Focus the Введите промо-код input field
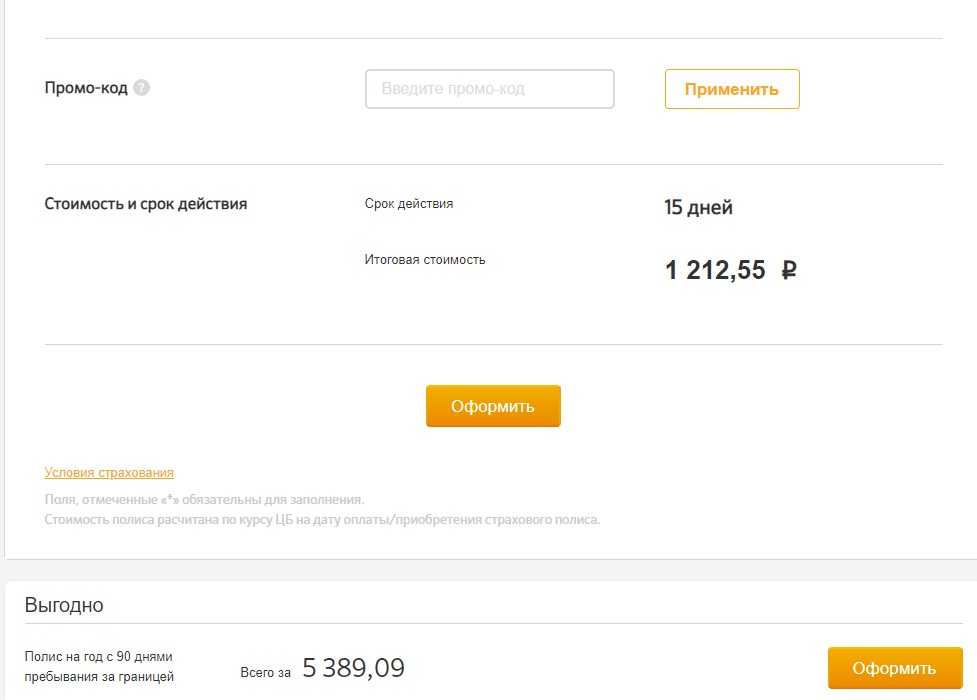The image size is (977, 700). pos(489,89)
